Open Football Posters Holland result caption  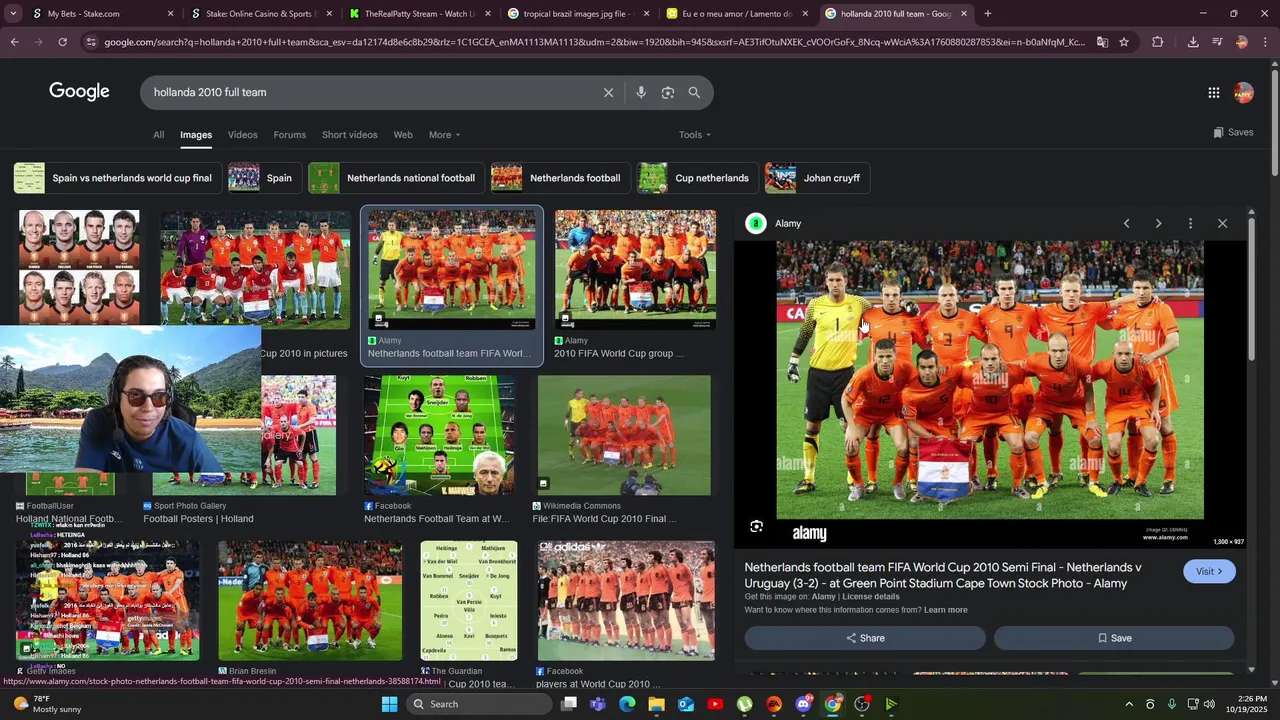pos(198,519)
